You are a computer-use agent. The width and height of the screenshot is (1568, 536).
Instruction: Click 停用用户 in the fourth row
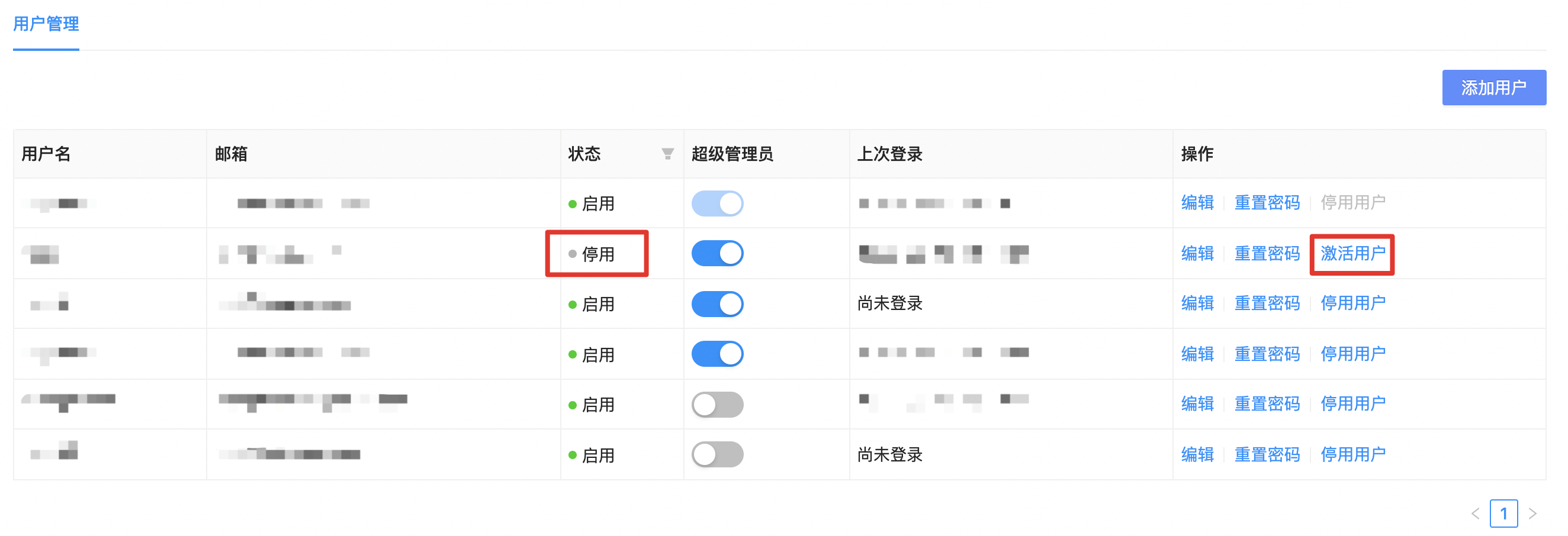(x=1352, y=353)
